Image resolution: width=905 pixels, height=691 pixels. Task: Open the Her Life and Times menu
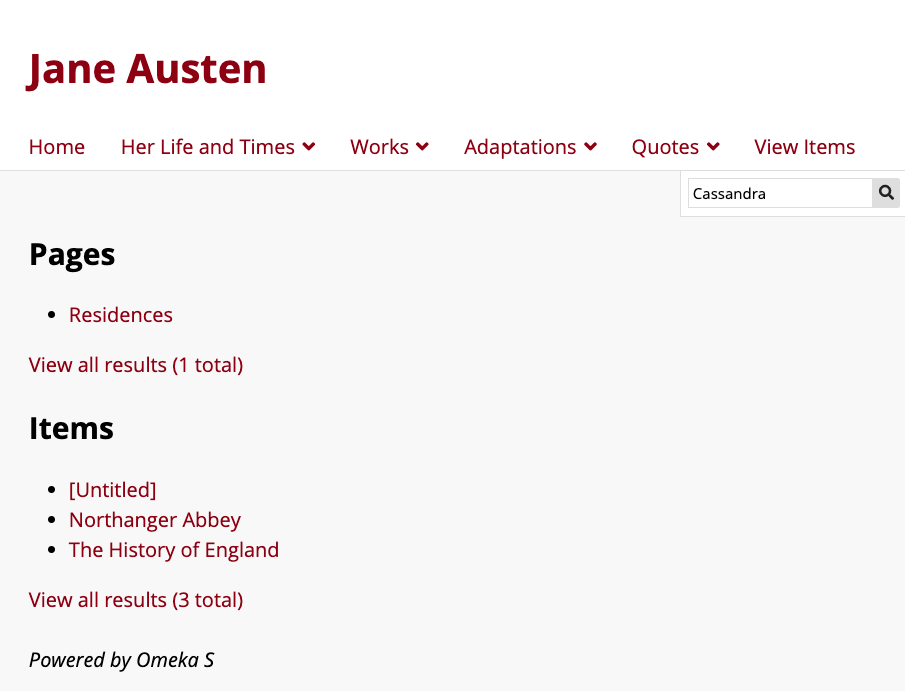tap(208, 147)
